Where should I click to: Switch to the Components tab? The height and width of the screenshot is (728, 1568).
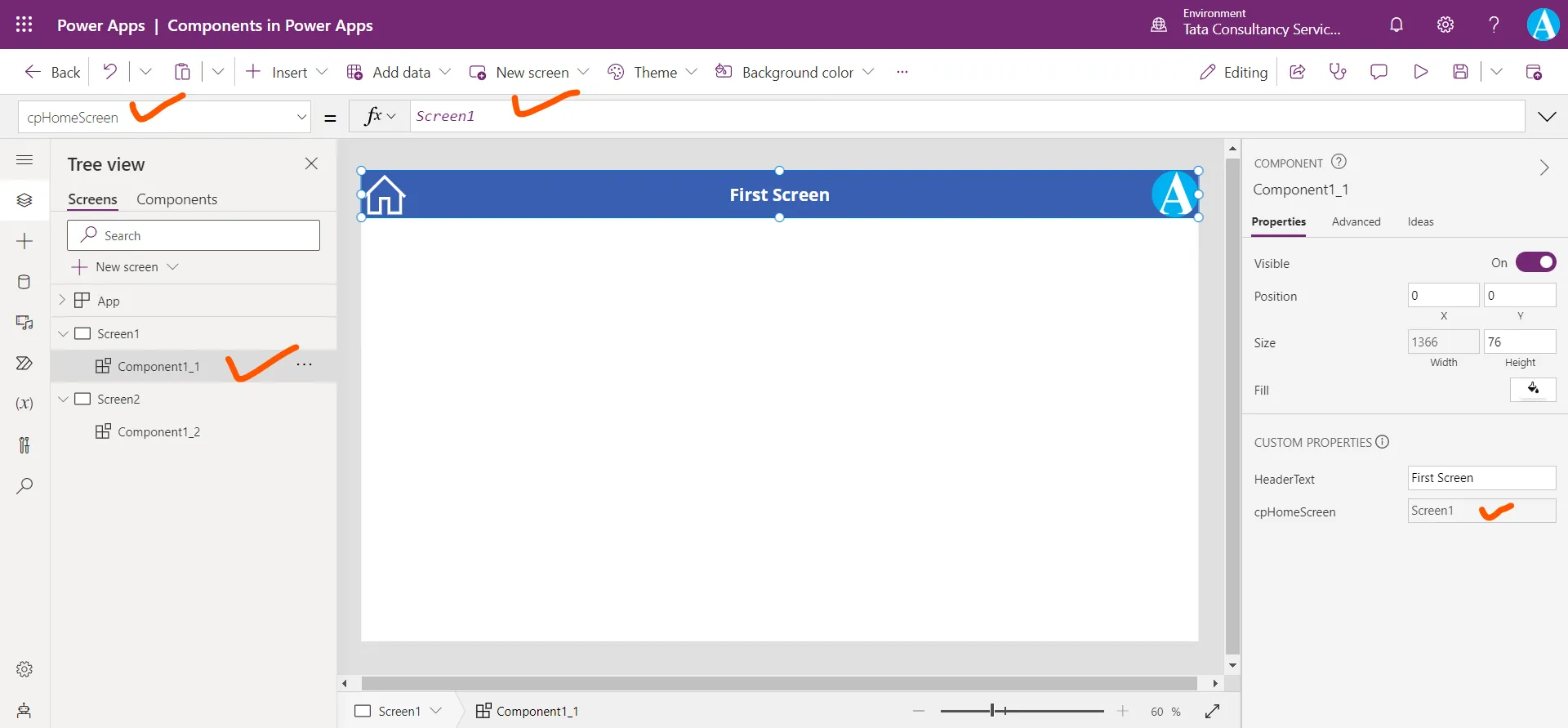point(176,199)
